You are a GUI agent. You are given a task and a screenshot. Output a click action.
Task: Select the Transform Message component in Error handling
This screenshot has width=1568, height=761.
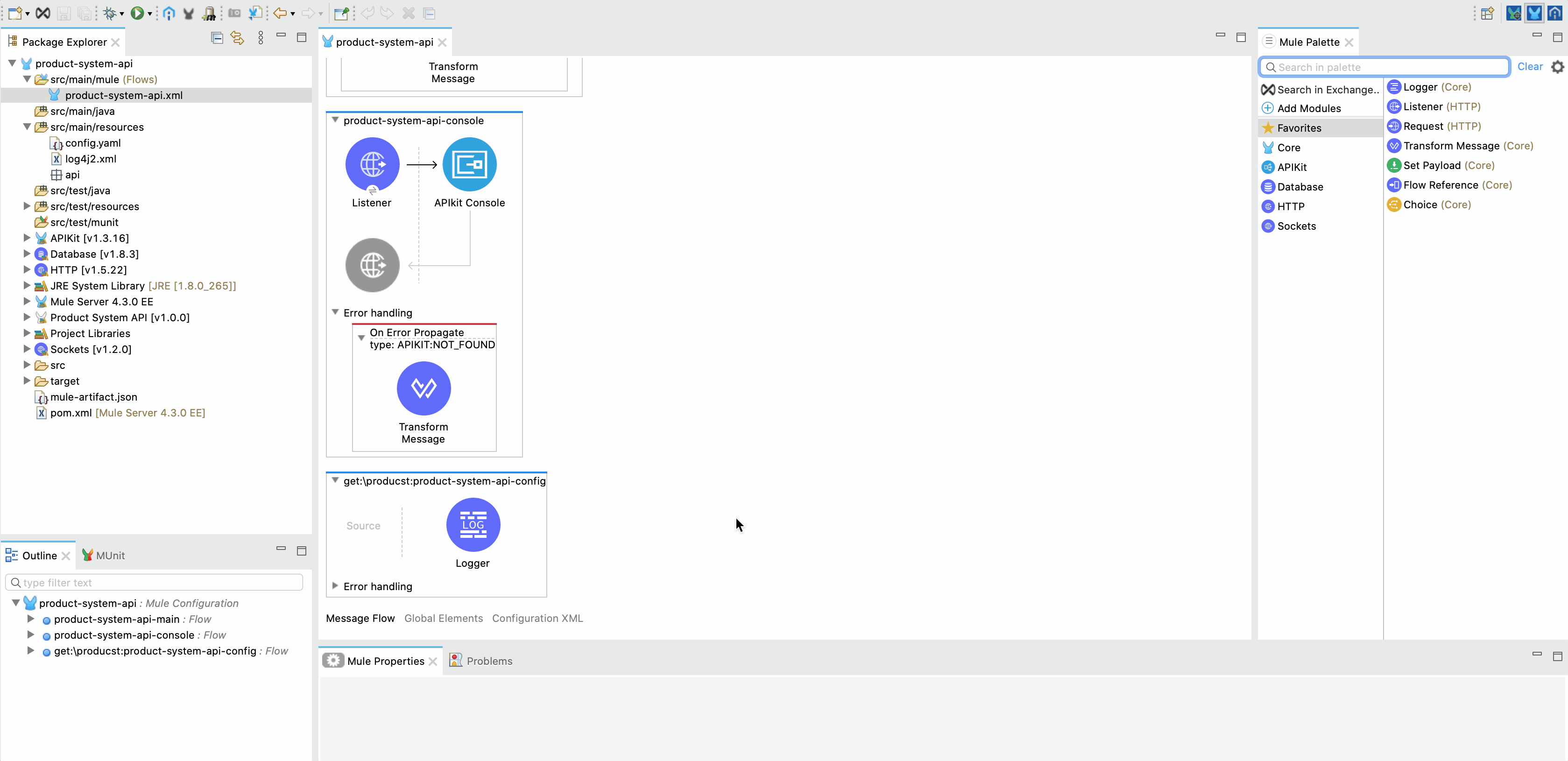coord(424,388)
